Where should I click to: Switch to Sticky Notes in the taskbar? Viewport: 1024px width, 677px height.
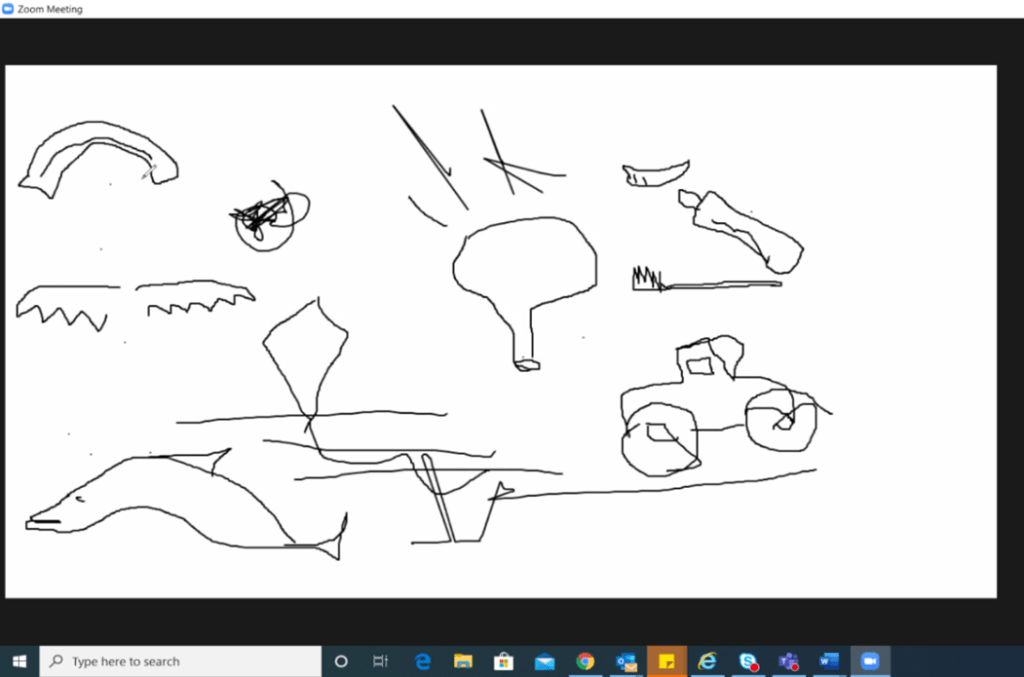667,661
